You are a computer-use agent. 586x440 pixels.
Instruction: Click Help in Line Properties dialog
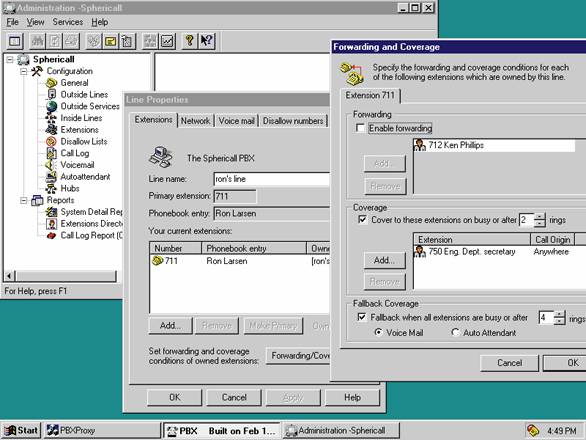352,397
